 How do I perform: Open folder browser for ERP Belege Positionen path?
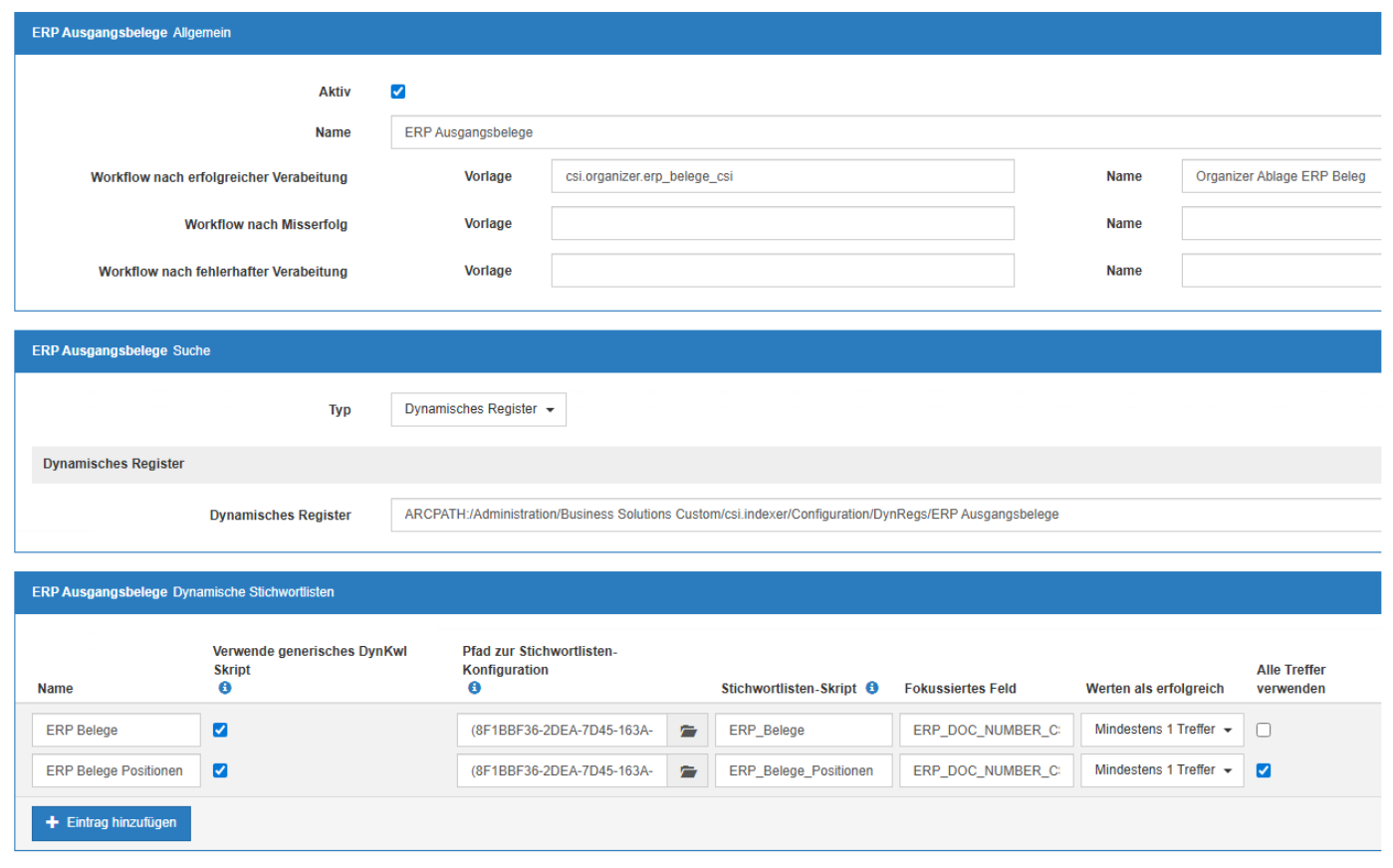click(x=688, y=771)
